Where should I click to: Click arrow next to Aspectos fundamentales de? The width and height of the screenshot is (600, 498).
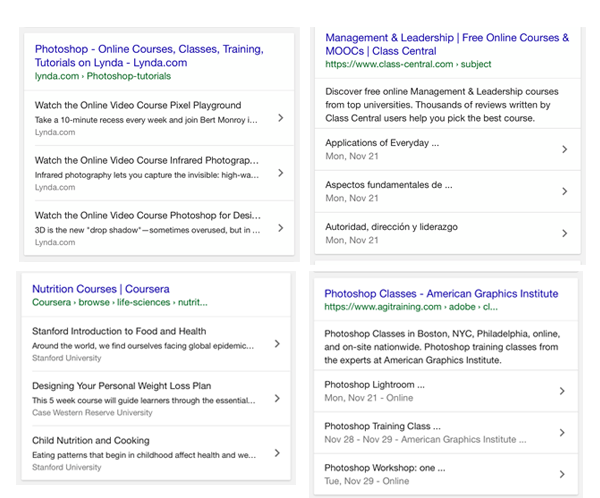[x=564, y=191]
